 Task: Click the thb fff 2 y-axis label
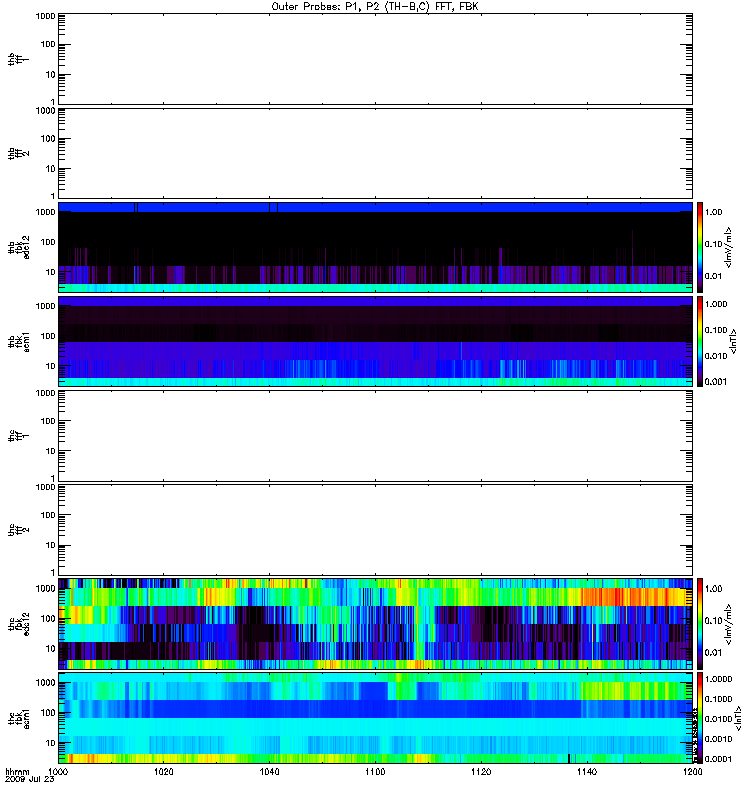[18, 153]
